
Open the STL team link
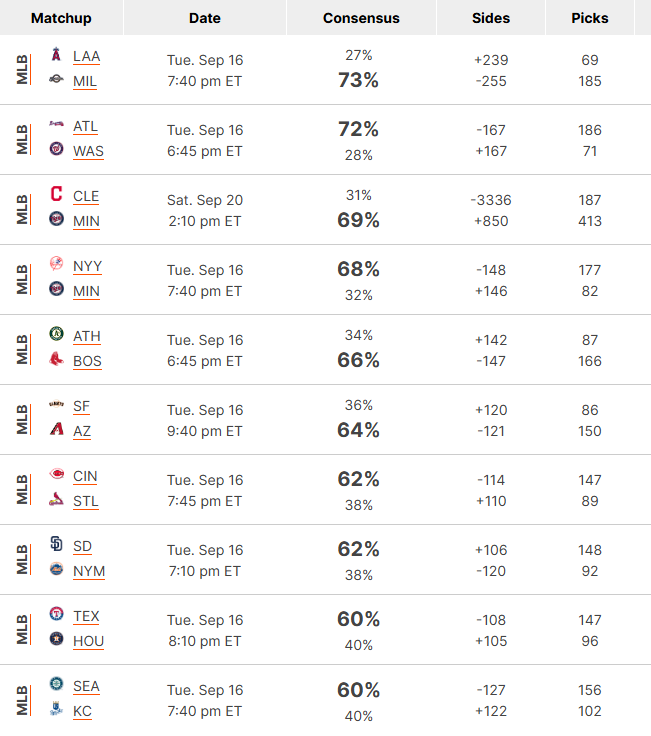85,502
